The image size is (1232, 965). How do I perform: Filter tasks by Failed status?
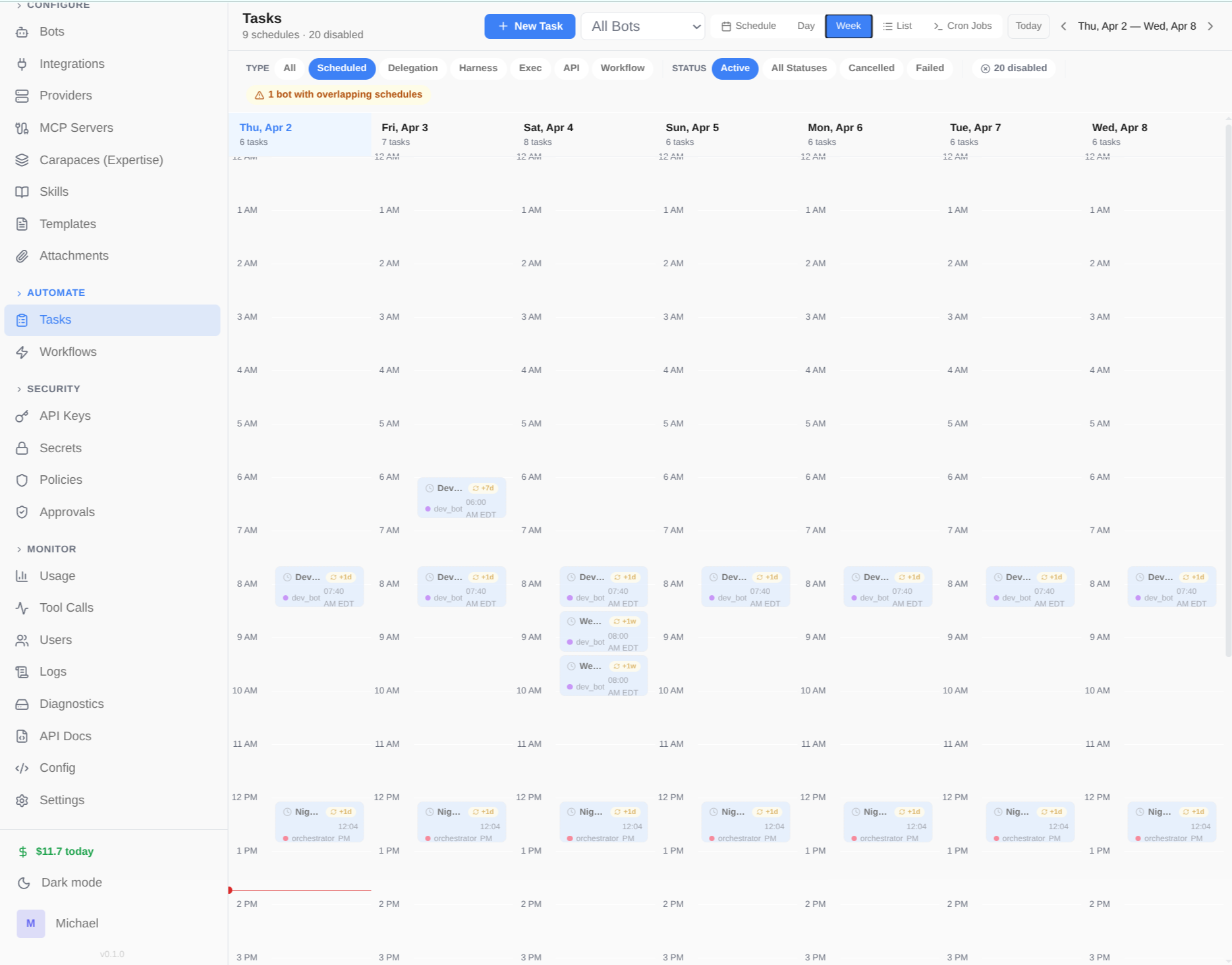(x=929, y=68)
